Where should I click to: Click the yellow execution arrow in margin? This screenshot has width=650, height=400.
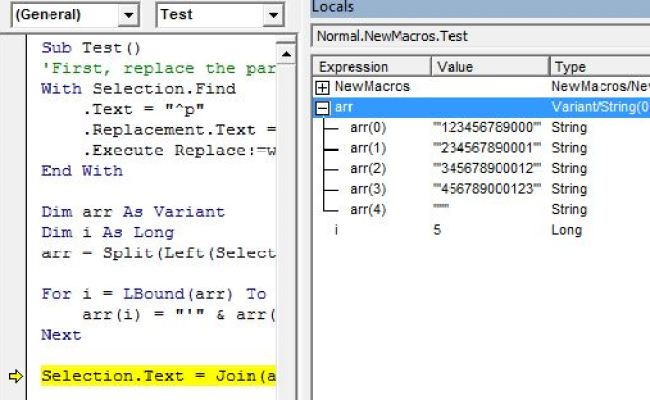coord(16,376)
